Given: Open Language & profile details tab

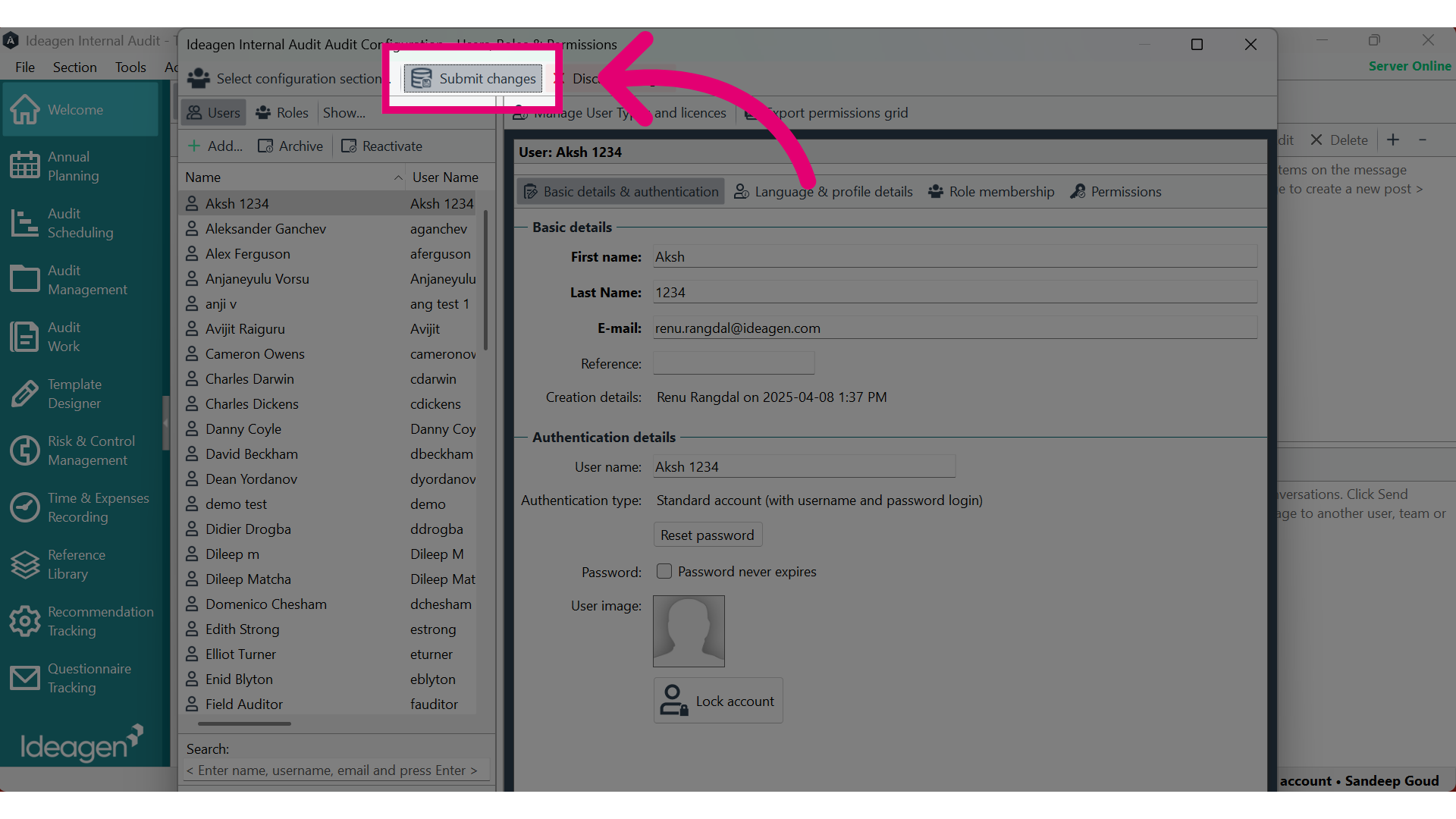Looking at the screenshot, I should click(824, 191).
